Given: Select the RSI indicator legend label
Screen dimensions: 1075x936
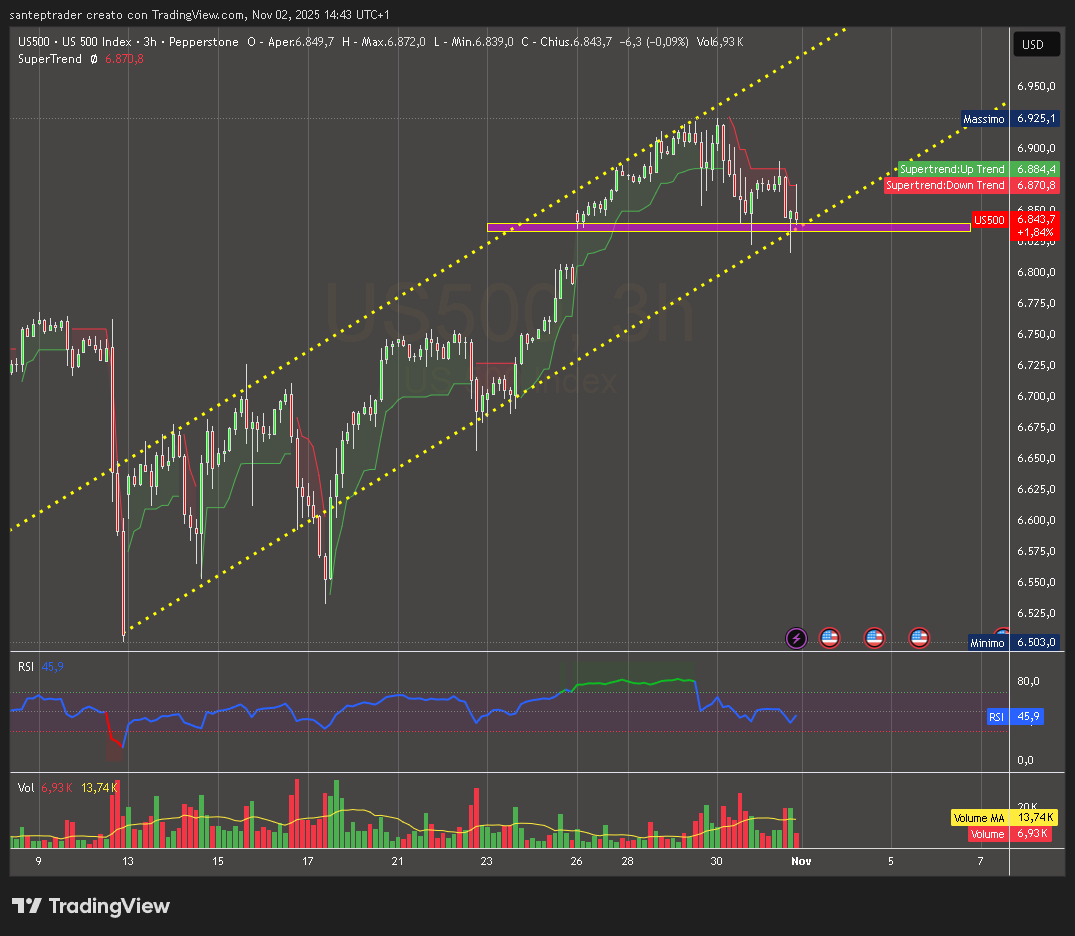Looking at the screenshot, I should point(26,665).
